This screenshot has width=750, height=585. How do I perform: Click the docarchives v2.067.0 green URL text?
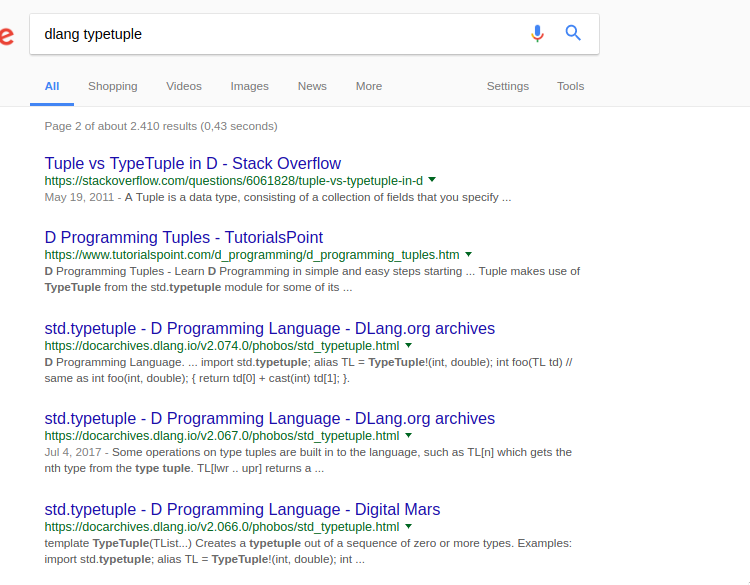(222, 436)
